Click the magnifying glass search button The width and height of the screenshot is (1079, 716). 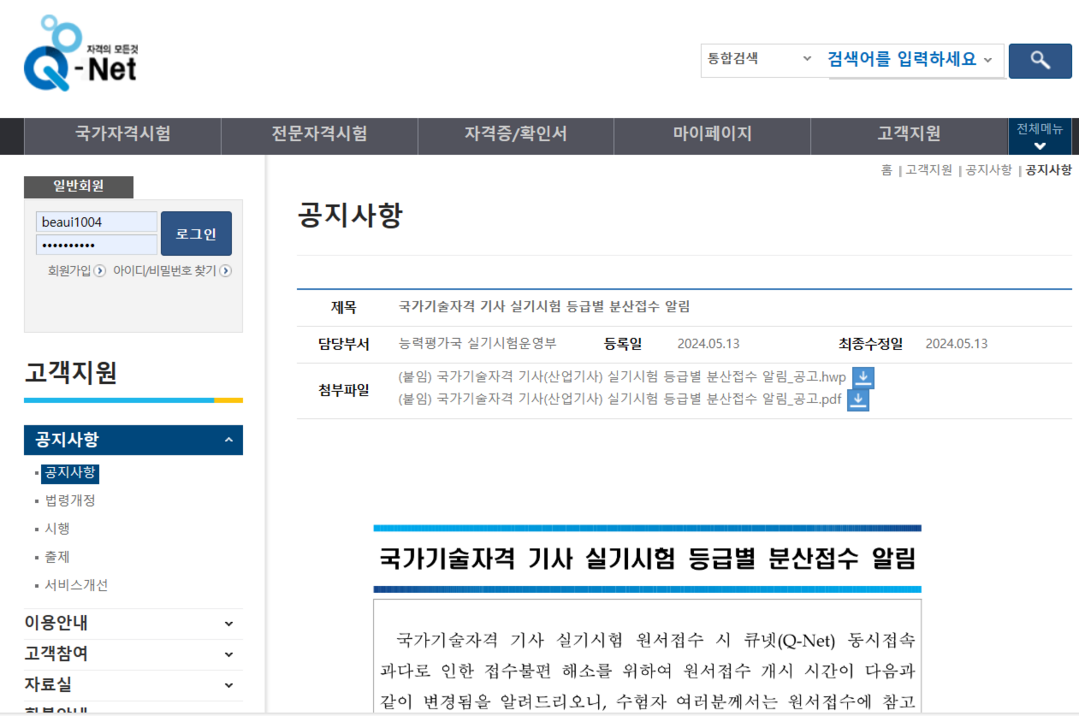(x=1039, y=61)
